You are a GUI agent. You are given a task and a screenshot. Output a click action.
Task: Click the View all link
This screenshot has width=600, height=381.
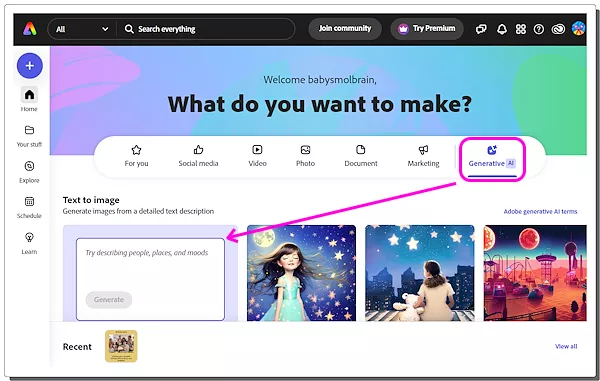pyautogui.click(x=566, y=346)
